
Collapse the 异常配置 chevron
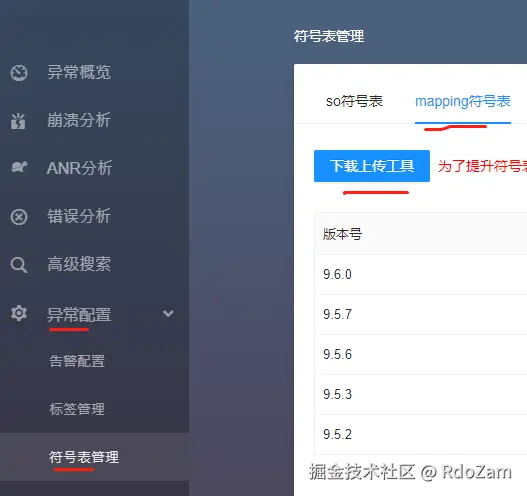pyautogui.click(x=168, y=314)
